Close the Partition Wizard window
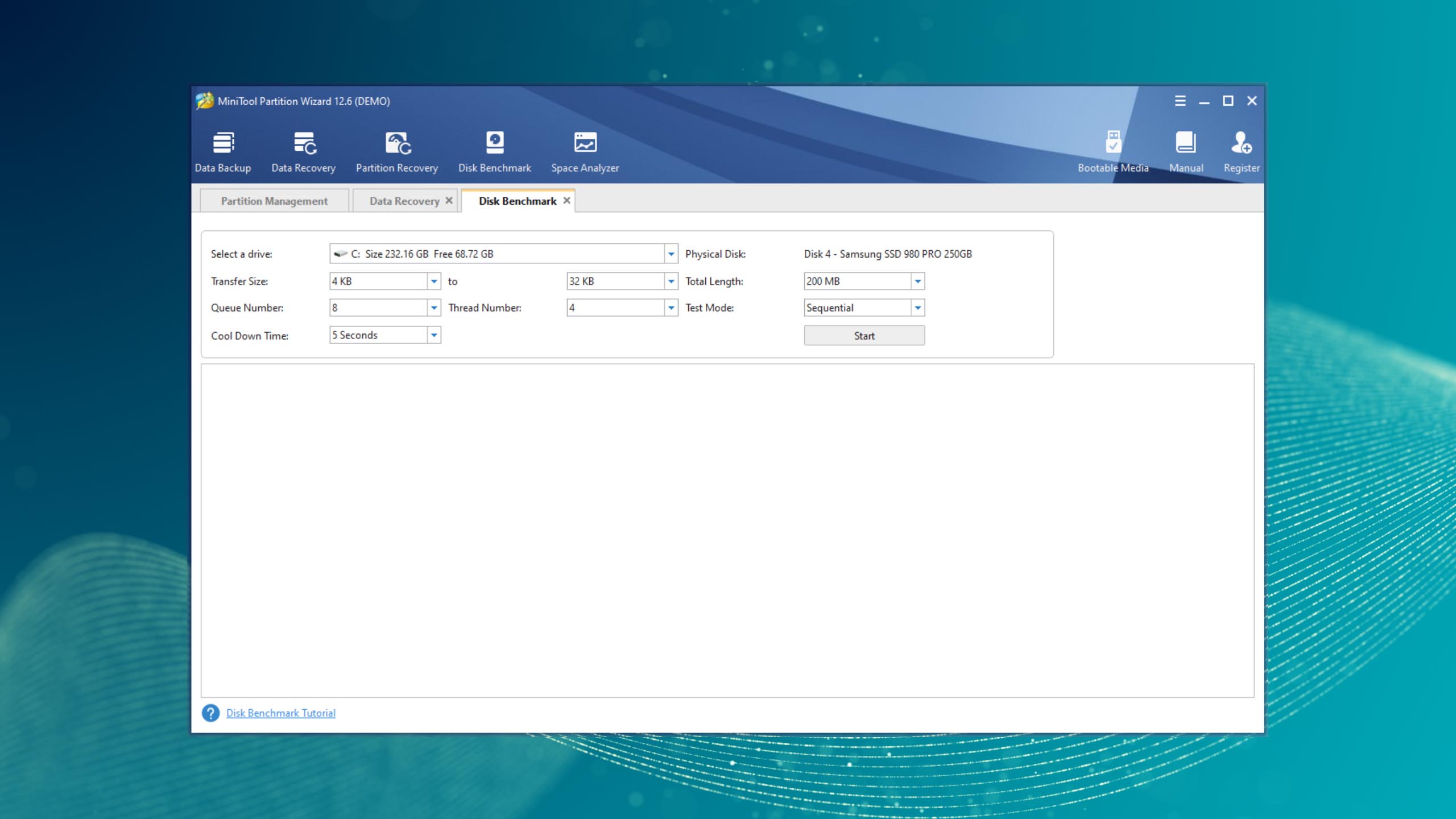Screen dimensions: 1456x819 (1252, 101)
